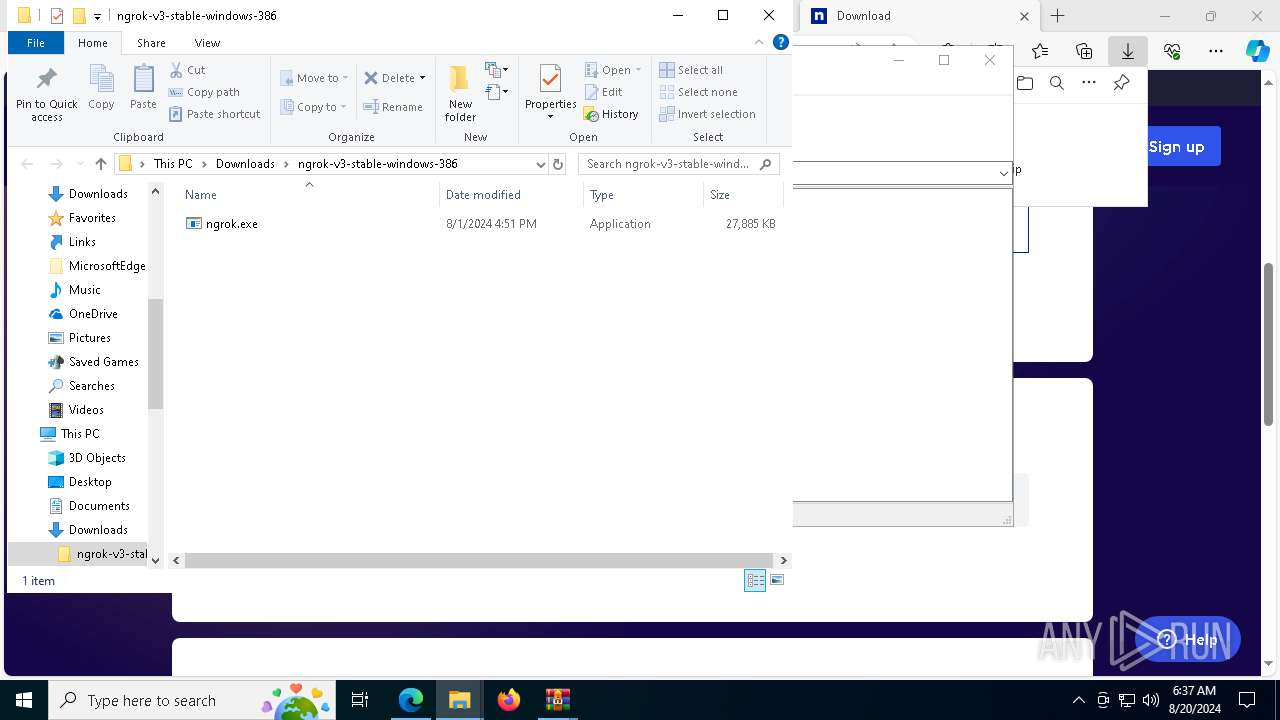Copy button in Clipboard group
The height and width of the screenshot is (720, 1280).
tap(101, 88)
